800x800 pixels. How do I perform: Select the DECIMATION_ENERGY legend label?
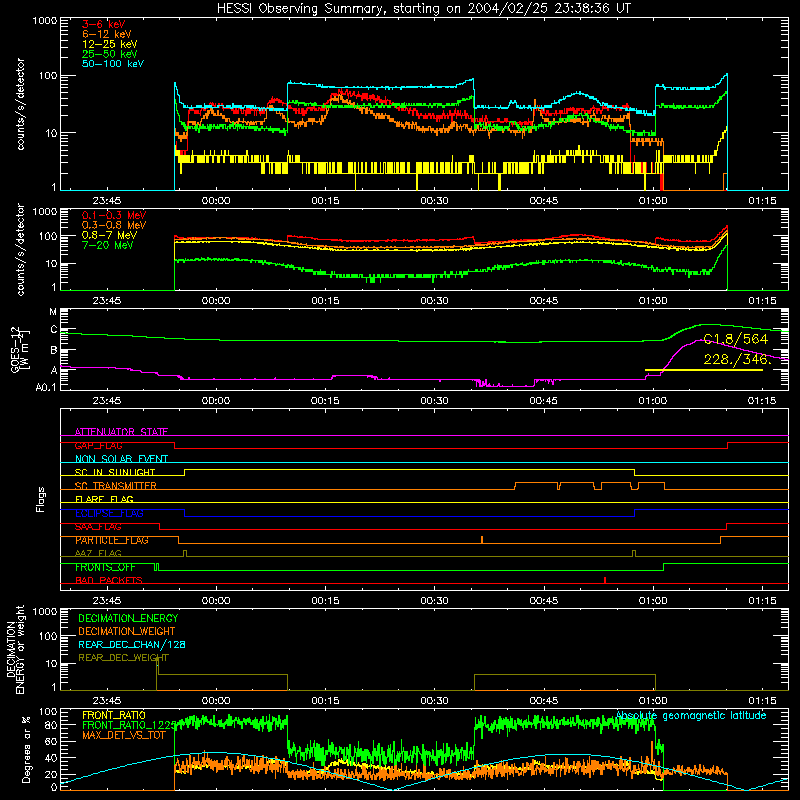128,618
